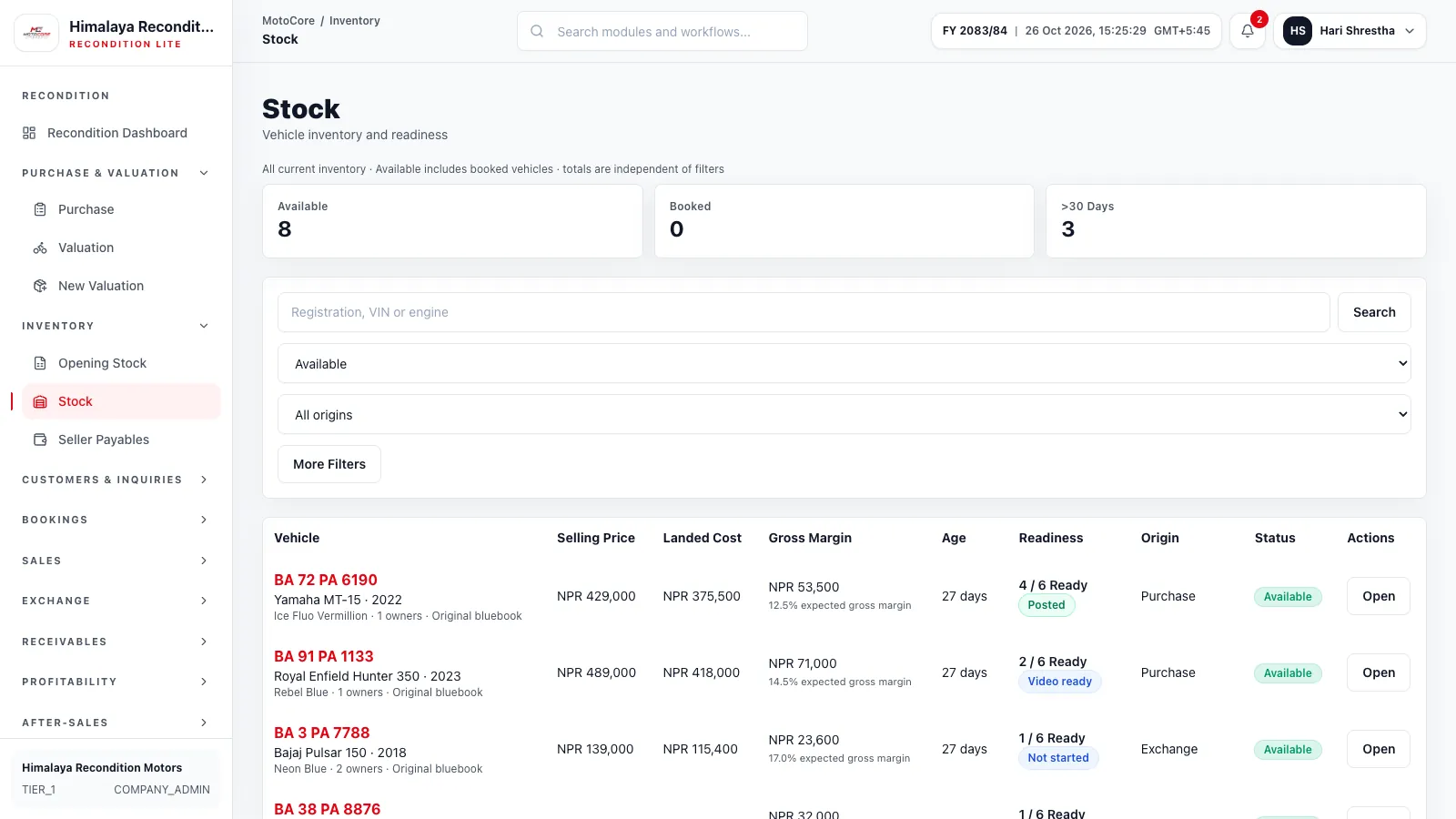
Task: Click the >30 Days summary card
Action: 1236,221
